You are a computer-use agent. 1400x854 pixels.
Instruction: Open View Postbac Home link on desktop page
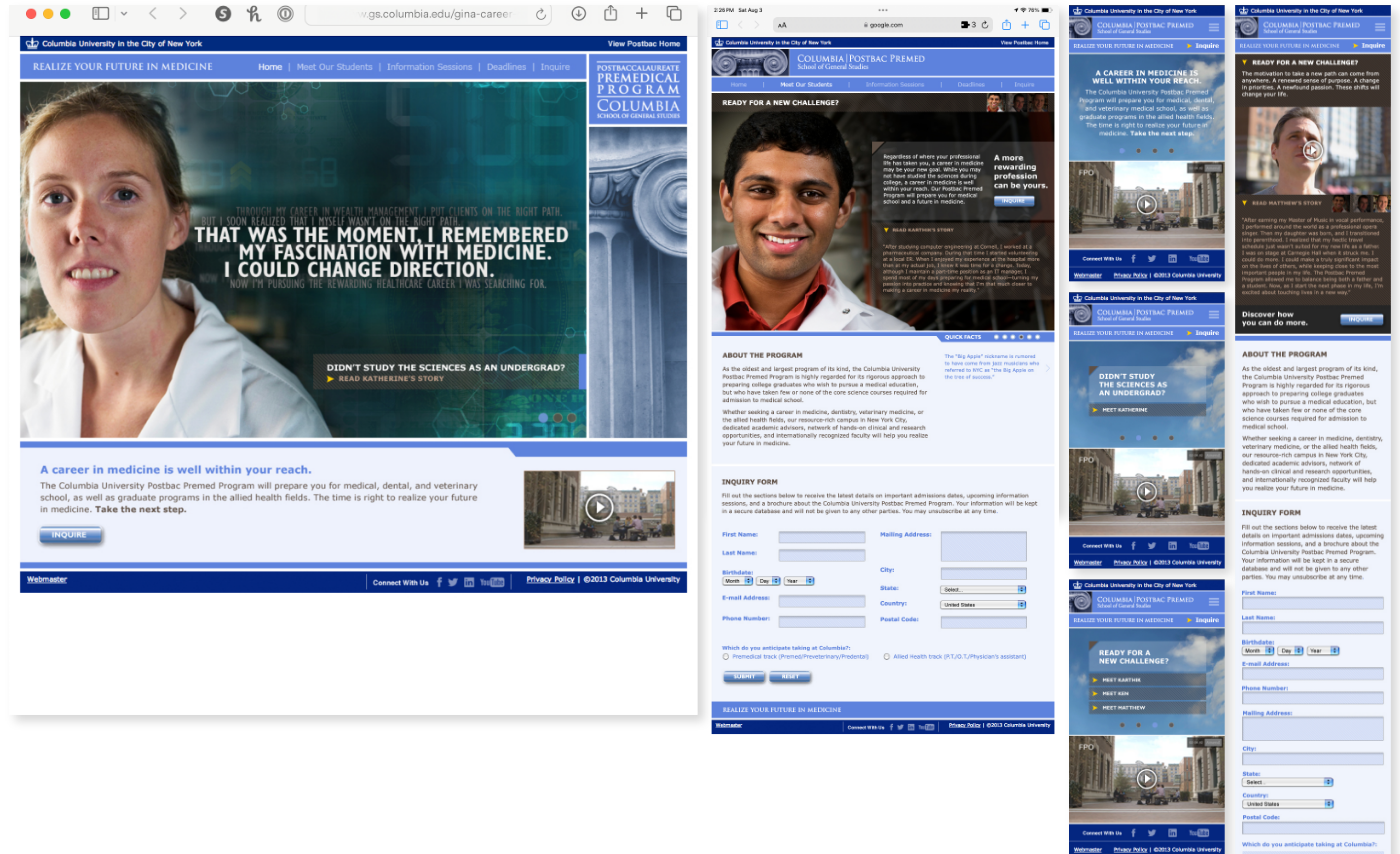click(644, 44)
